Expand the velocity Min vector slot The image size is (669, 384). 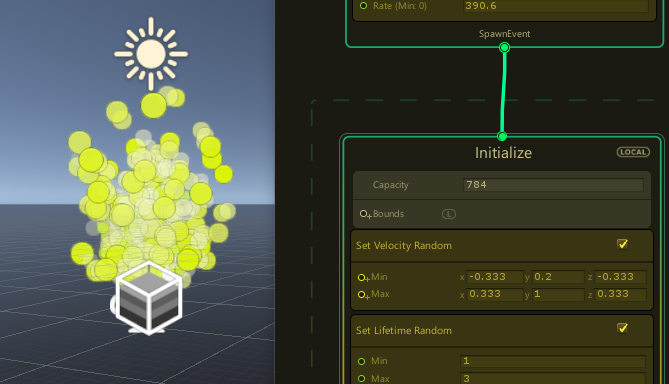click(363, 278)
